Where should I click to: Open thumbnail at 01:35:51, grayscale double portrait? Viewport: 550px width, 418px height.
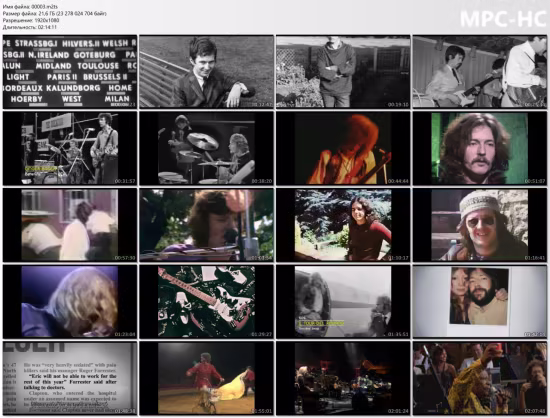[x=343, y=302]
